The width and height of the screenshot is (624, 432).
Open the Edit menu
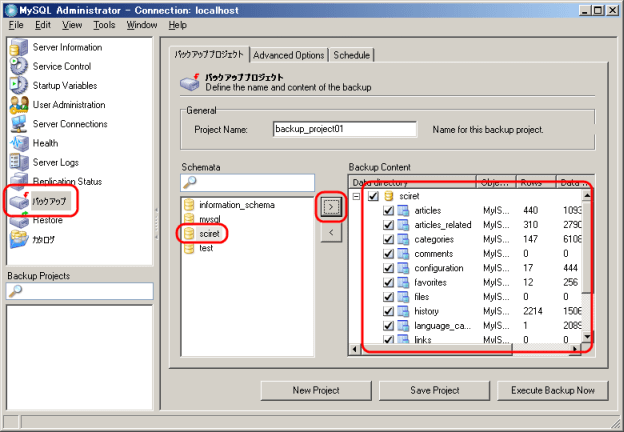tap(43, 25)
